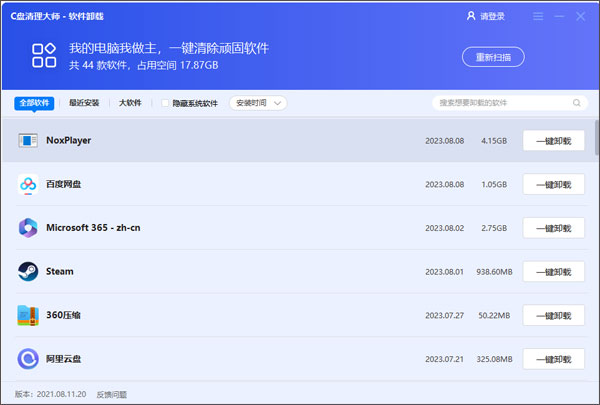Select the Microsoft 365 - zh-cn name

[x=93, y=228]
